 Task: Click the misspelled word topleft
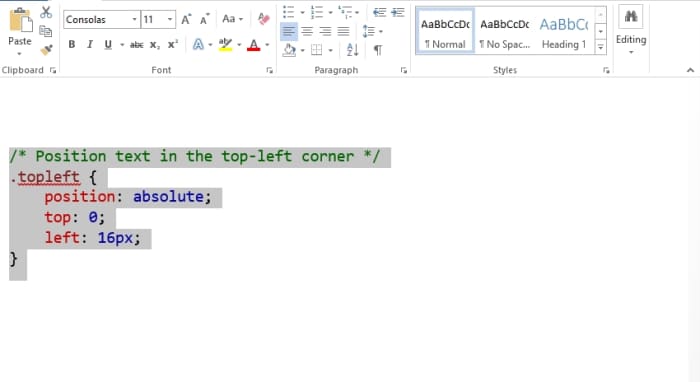tap(49, 177)
